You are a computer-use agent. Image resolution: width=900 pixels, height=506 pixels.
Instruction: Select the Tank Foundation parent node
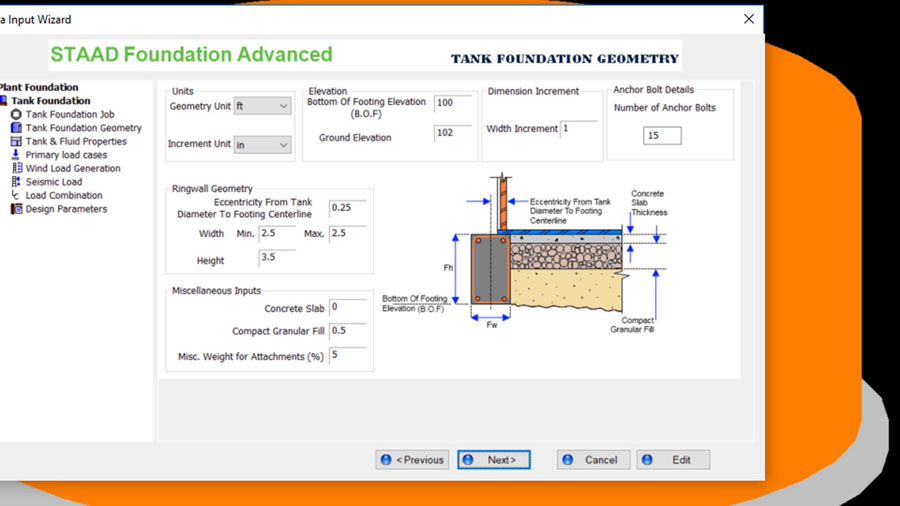pos(51,101)
